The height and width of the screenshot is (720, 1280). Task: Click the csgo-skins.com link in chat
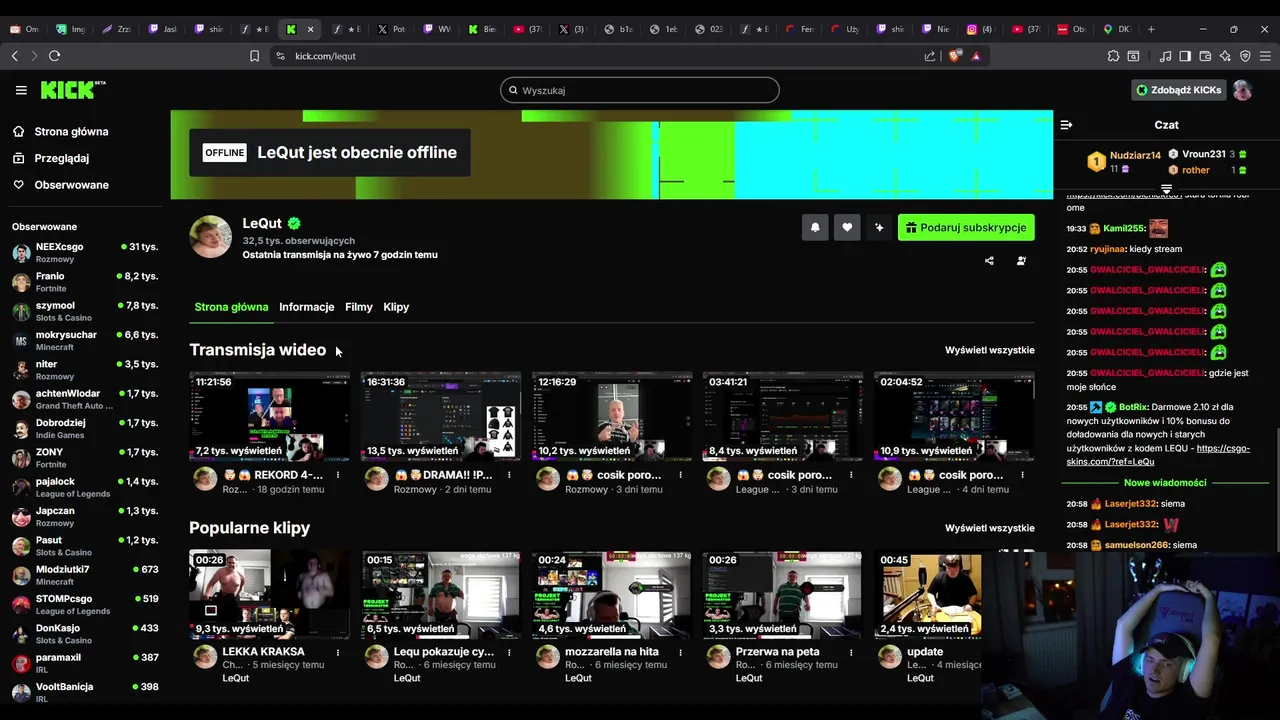1158,455
